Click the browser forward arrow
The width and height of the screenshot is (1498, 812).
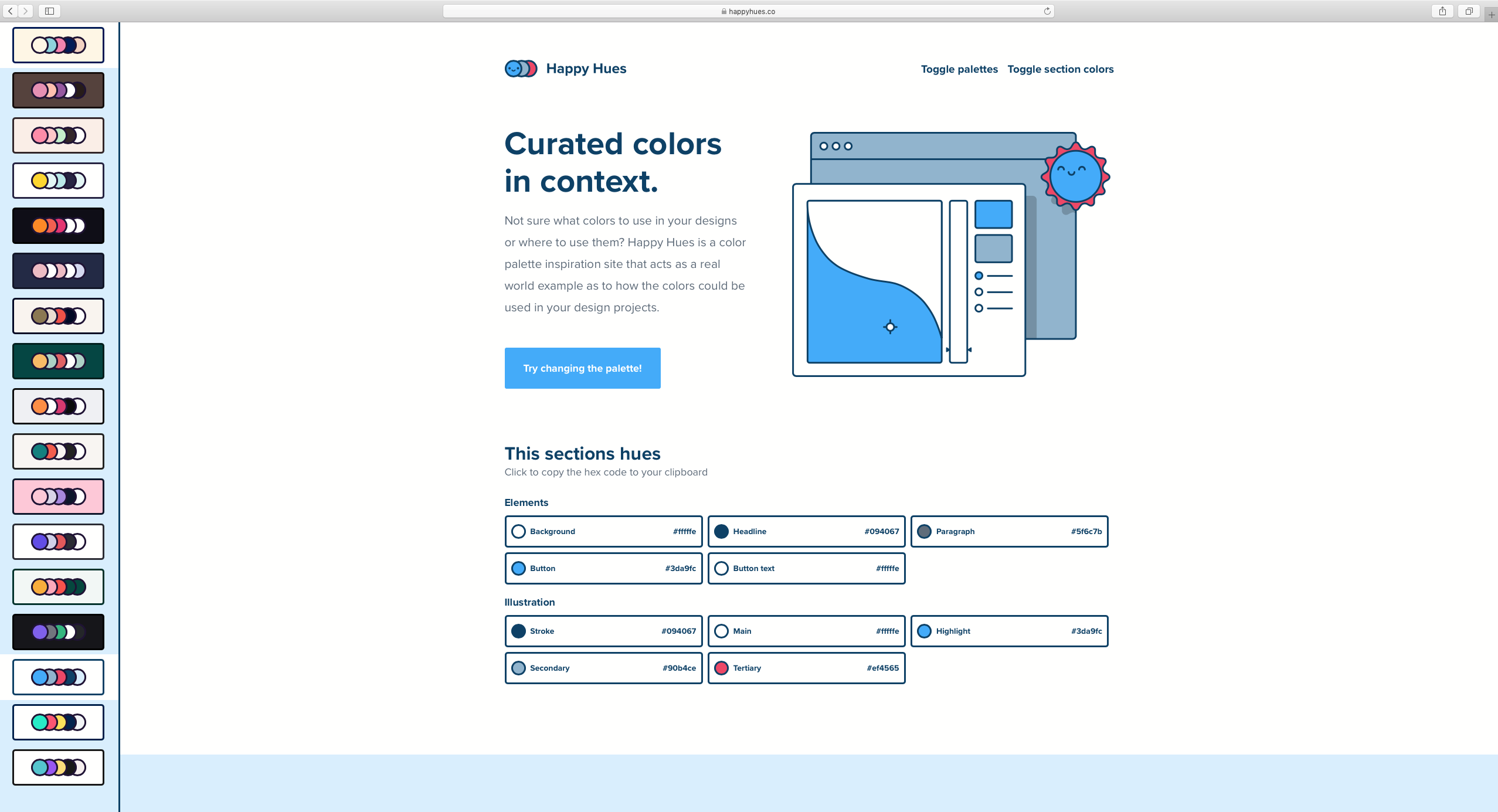pyautogui.click(x=25, y=11)
